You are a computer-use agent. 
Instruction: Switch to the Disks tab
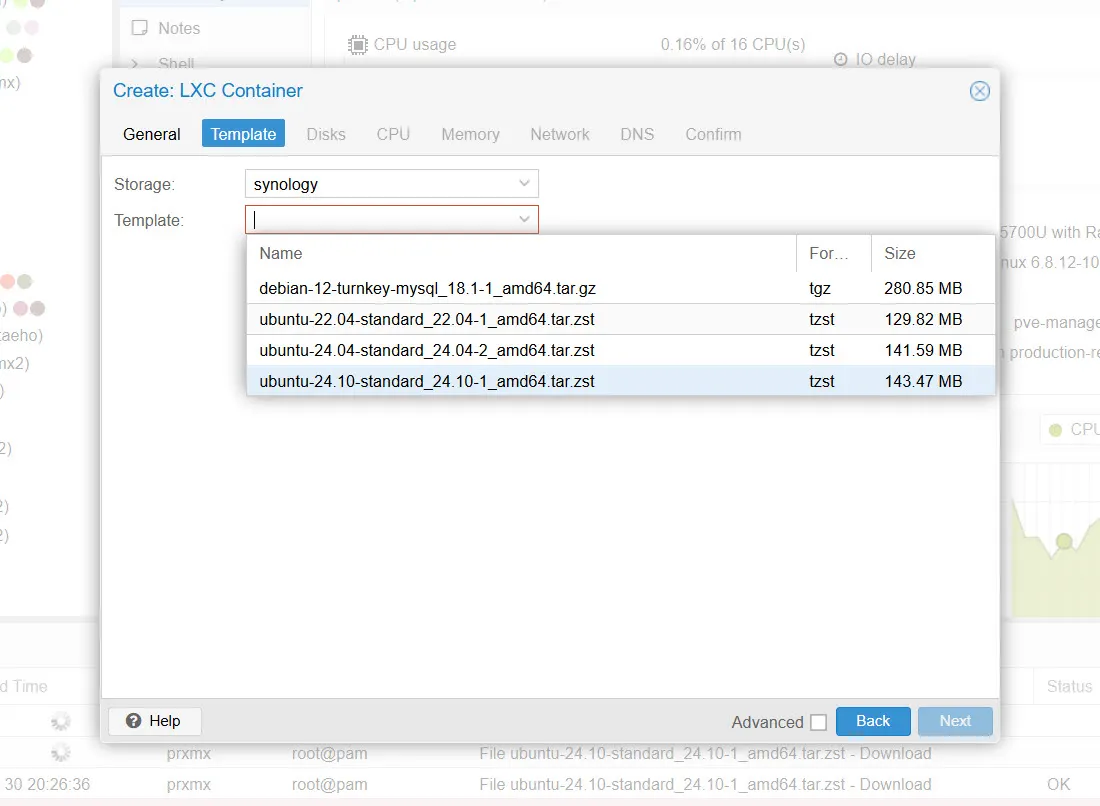point(326,134)
